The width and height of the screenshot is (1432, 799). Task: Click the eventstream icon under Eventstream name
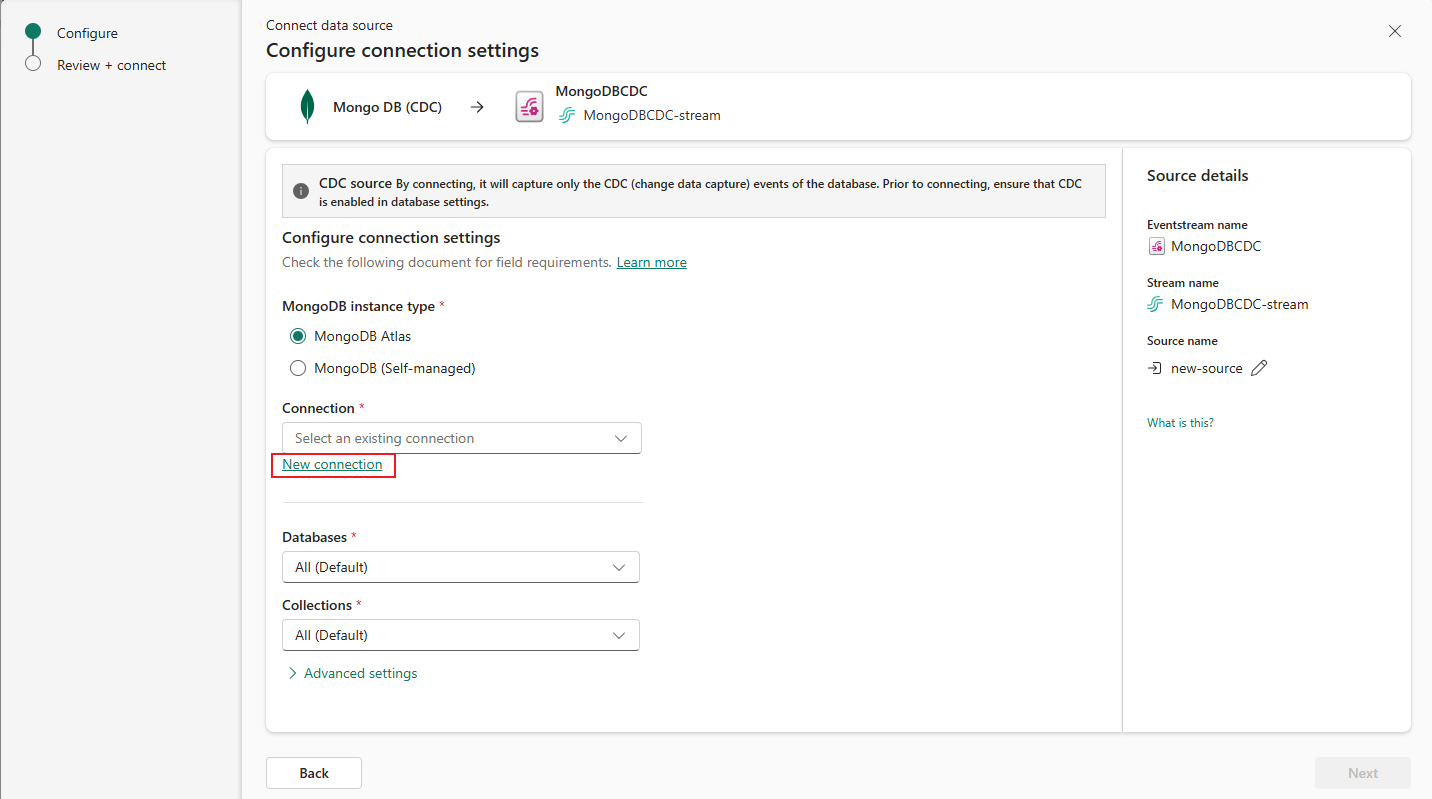click(x=1156, y=246)
